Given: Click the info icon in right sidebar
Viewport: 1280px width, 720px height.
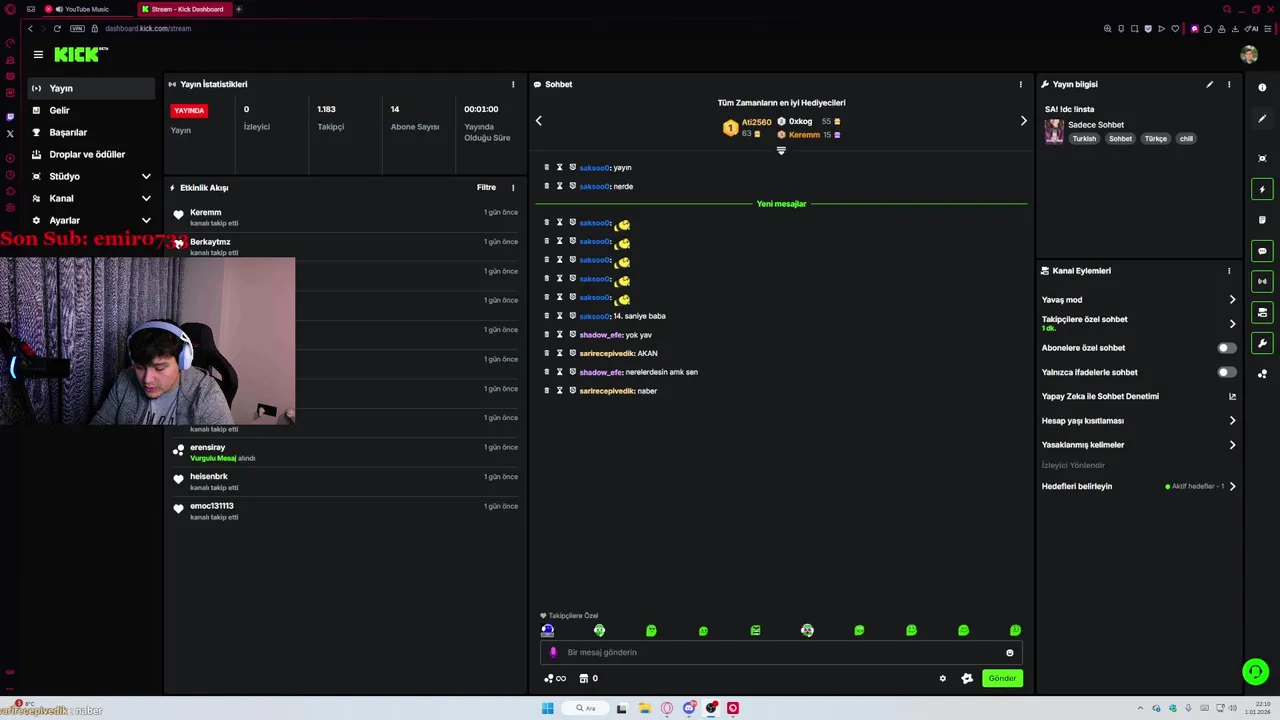Looking at the screenshot, I should [1262, 88].
